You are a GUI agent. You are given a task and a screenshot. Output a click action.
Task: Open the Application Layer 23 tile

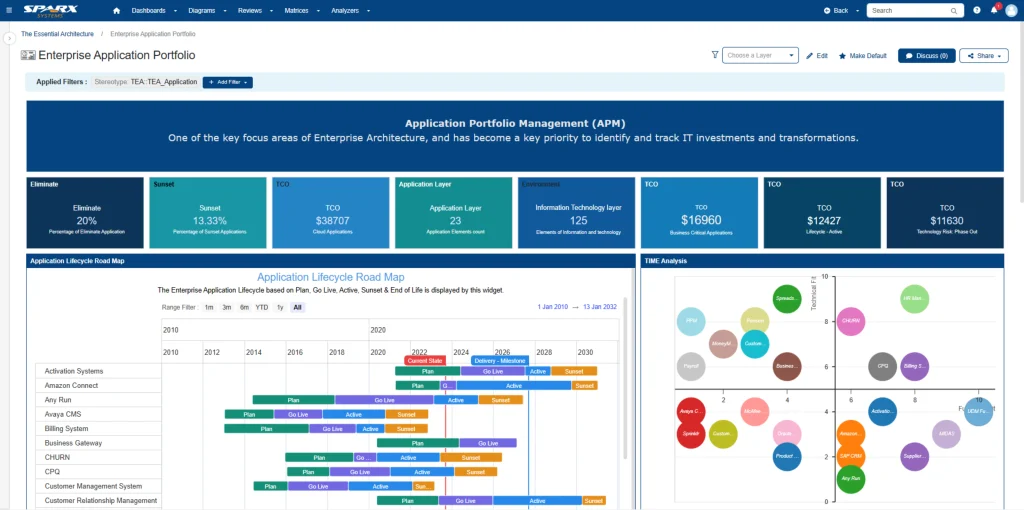[x=453, y=213]
